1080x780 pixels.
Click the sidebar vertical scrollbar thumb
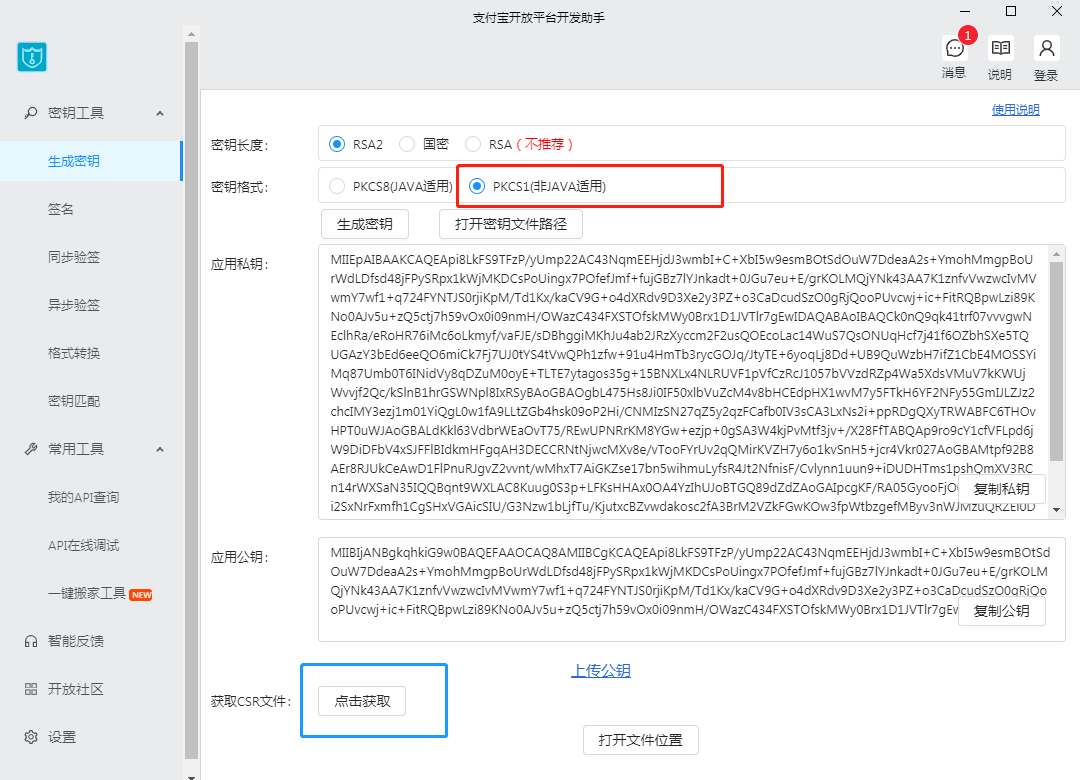point(191,400)
